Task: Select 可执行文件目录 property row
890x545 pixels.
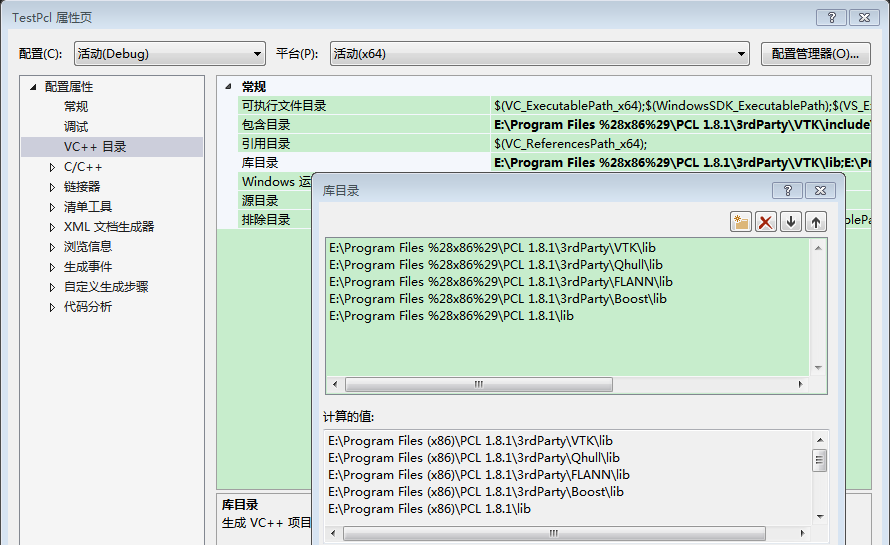Action: [364, 106]
